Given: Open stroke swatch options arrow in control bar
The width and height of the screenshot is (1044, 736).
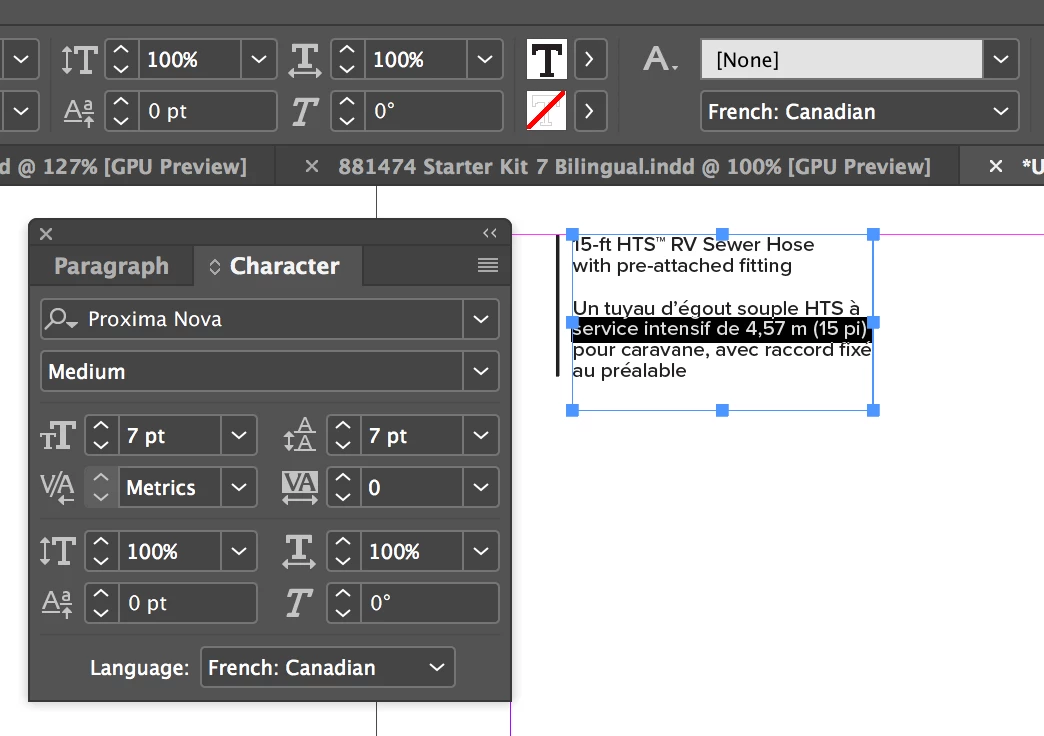Looking at the screenshot, I should pyautogui.click(x=589, y=111).
